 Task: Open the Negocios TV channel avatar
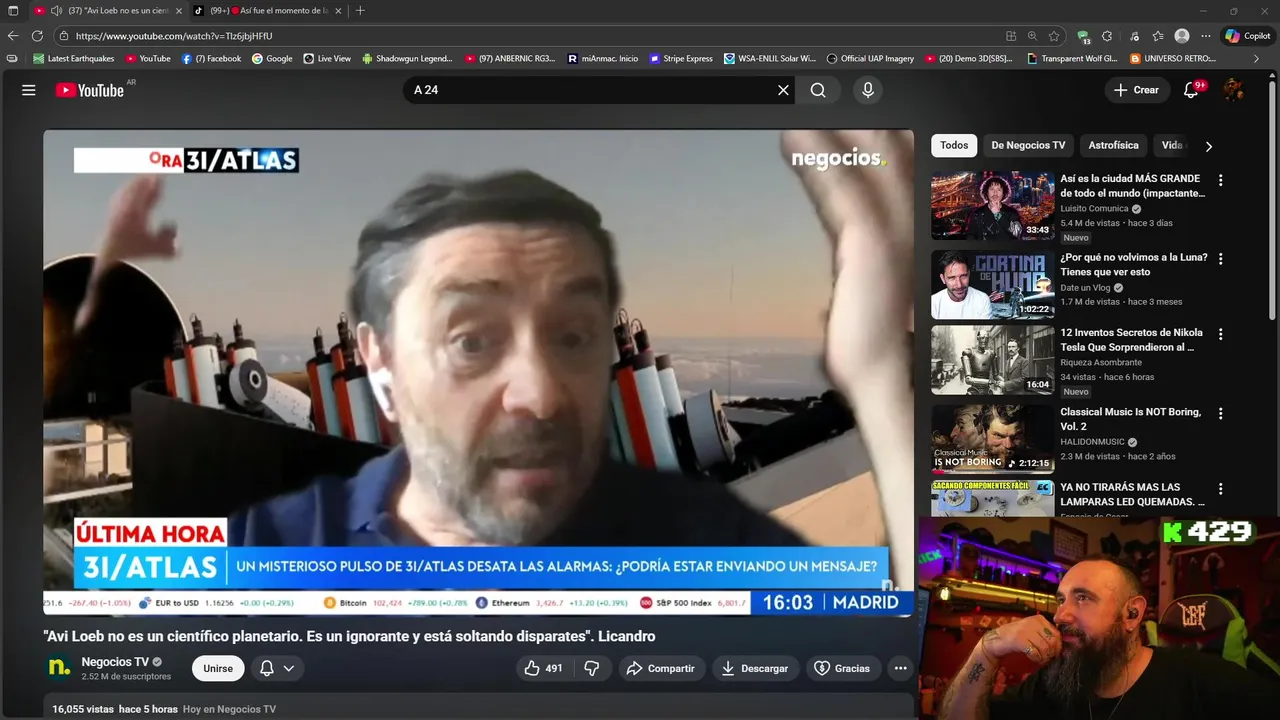59,667
